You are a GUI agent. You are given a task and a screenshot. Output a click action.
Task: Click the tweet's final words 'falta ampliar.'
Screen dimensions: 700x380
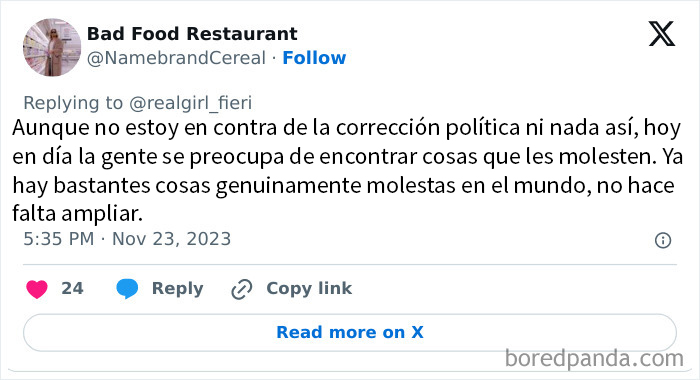click(77, 213)
